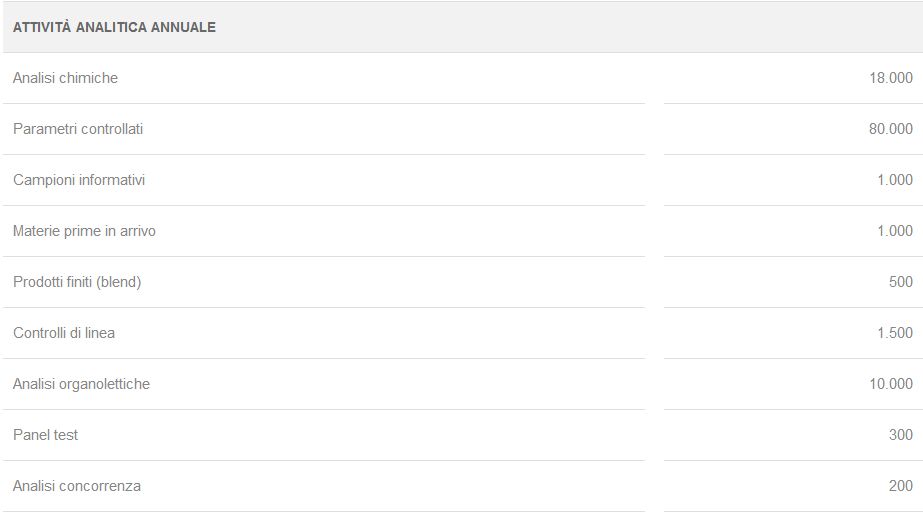
Task: Select the Materie prime in arrivo label
Action: pyautogui.click(x=84, y=231)
